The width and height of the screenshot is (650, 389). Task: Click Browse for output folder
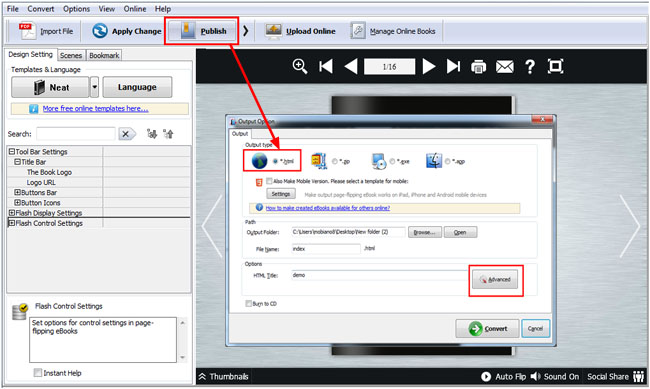point(424,232)
